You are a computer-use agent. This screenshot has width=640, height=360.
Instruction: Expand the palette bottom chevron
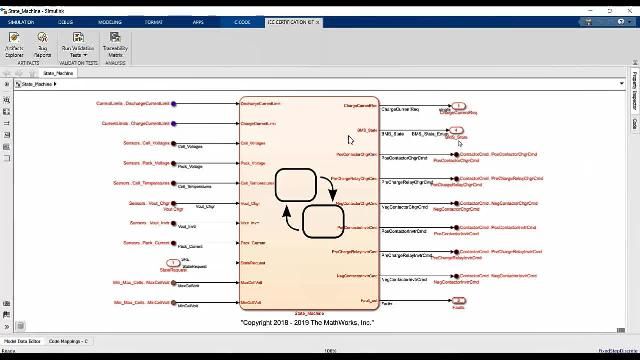[x=7, y=327]
